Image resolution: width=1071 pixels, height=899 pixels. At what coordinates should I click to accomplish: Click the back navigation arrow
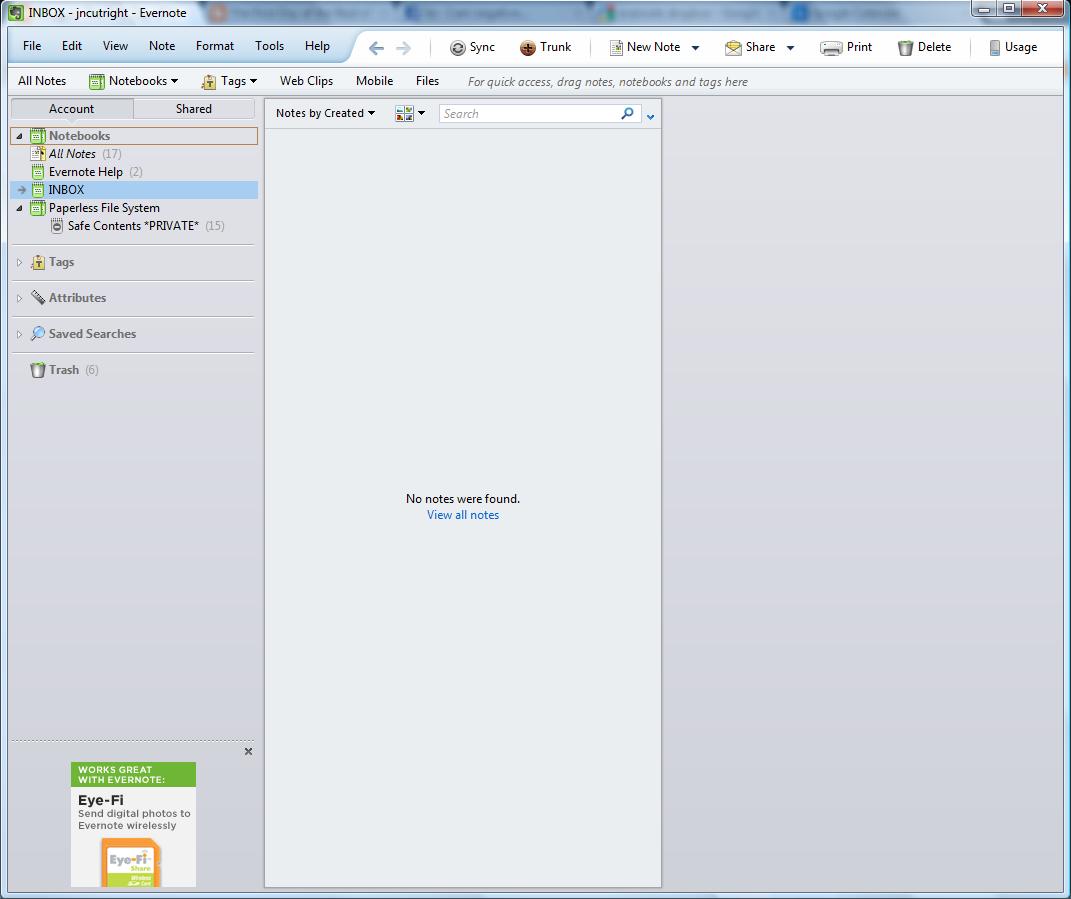pyautogui.click(x=375, y=47)
